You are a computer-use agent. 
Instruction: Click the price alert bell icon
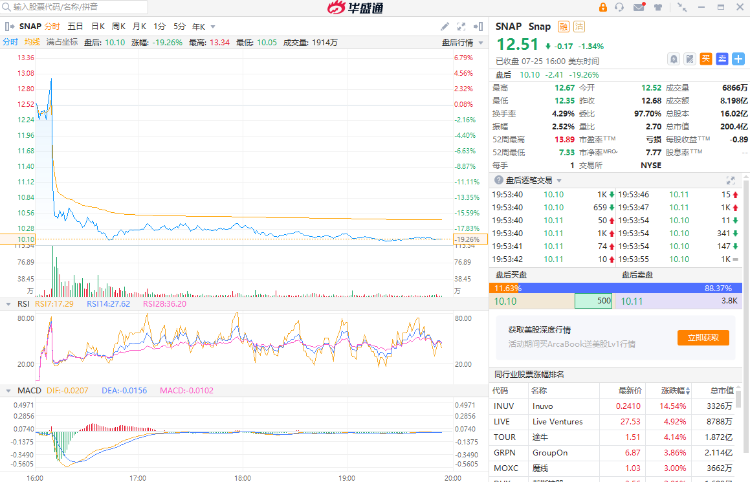coord(674,59)
